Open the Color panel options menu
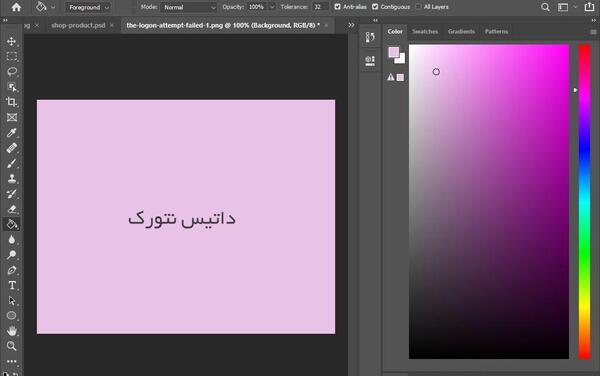 click(593, 32)
